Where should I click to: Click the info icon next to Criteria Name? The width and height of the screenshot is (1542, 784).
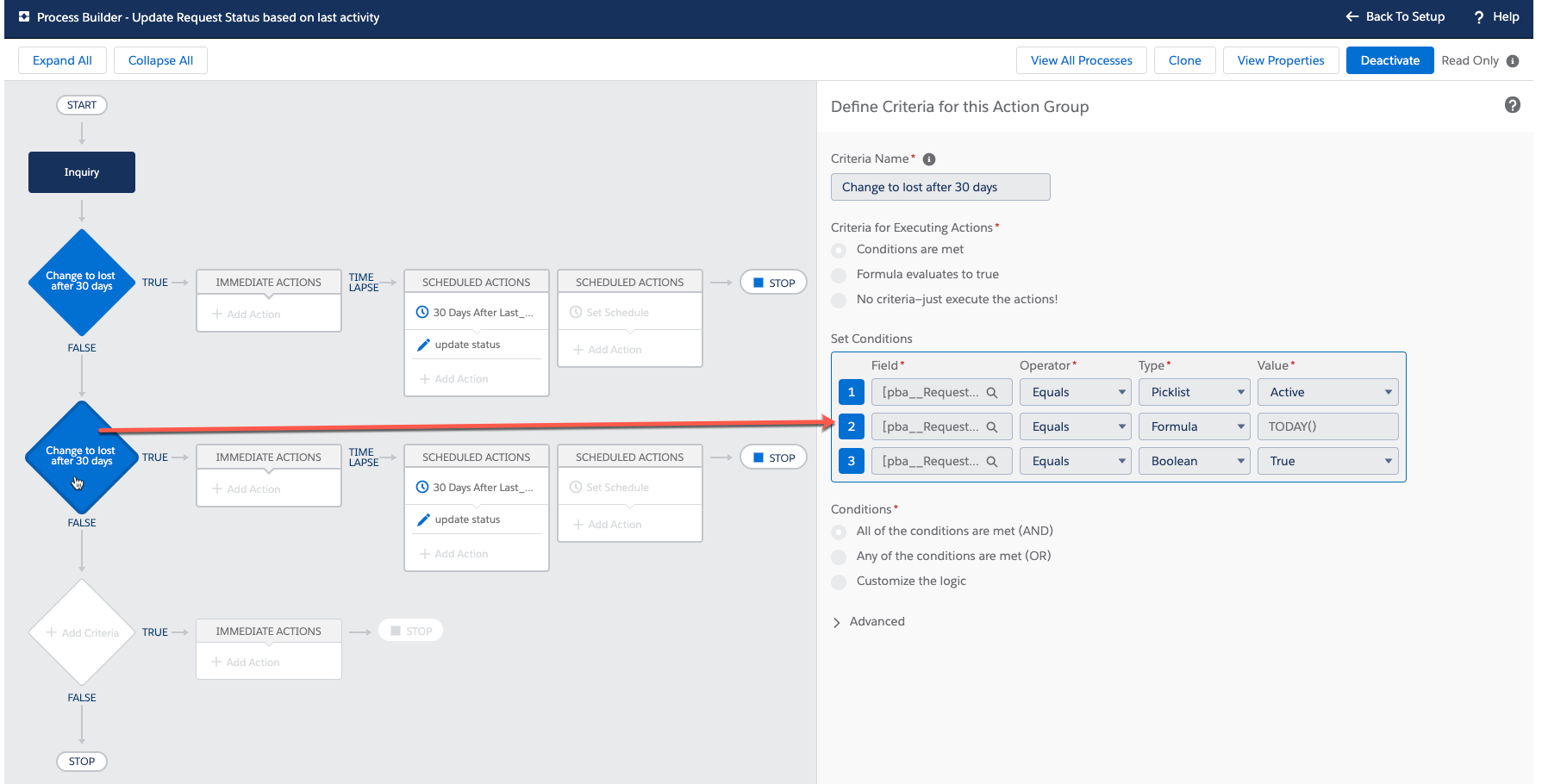pos(928,159)
